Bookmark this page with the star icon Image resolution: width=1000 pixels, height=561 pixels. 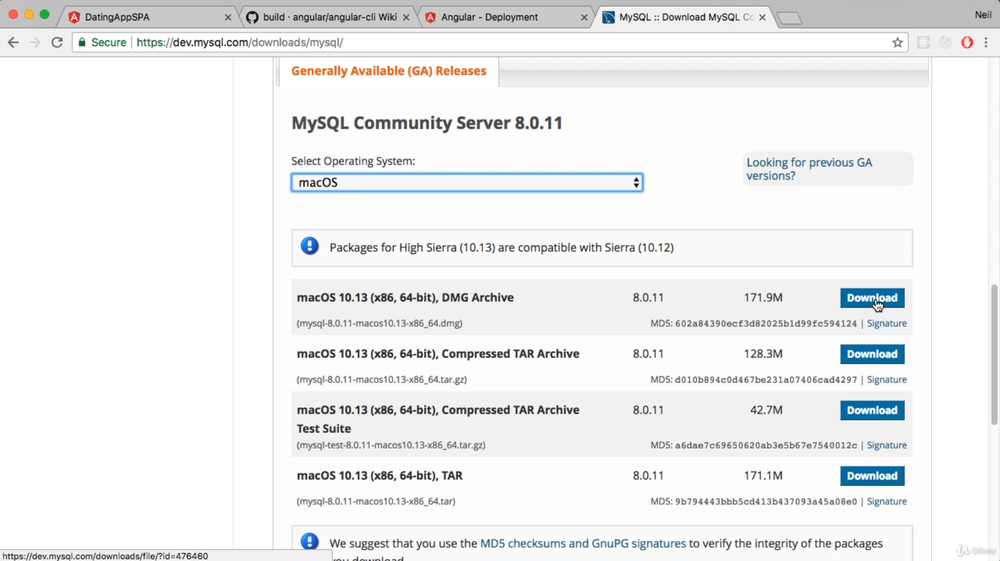(x=897, y=43)
